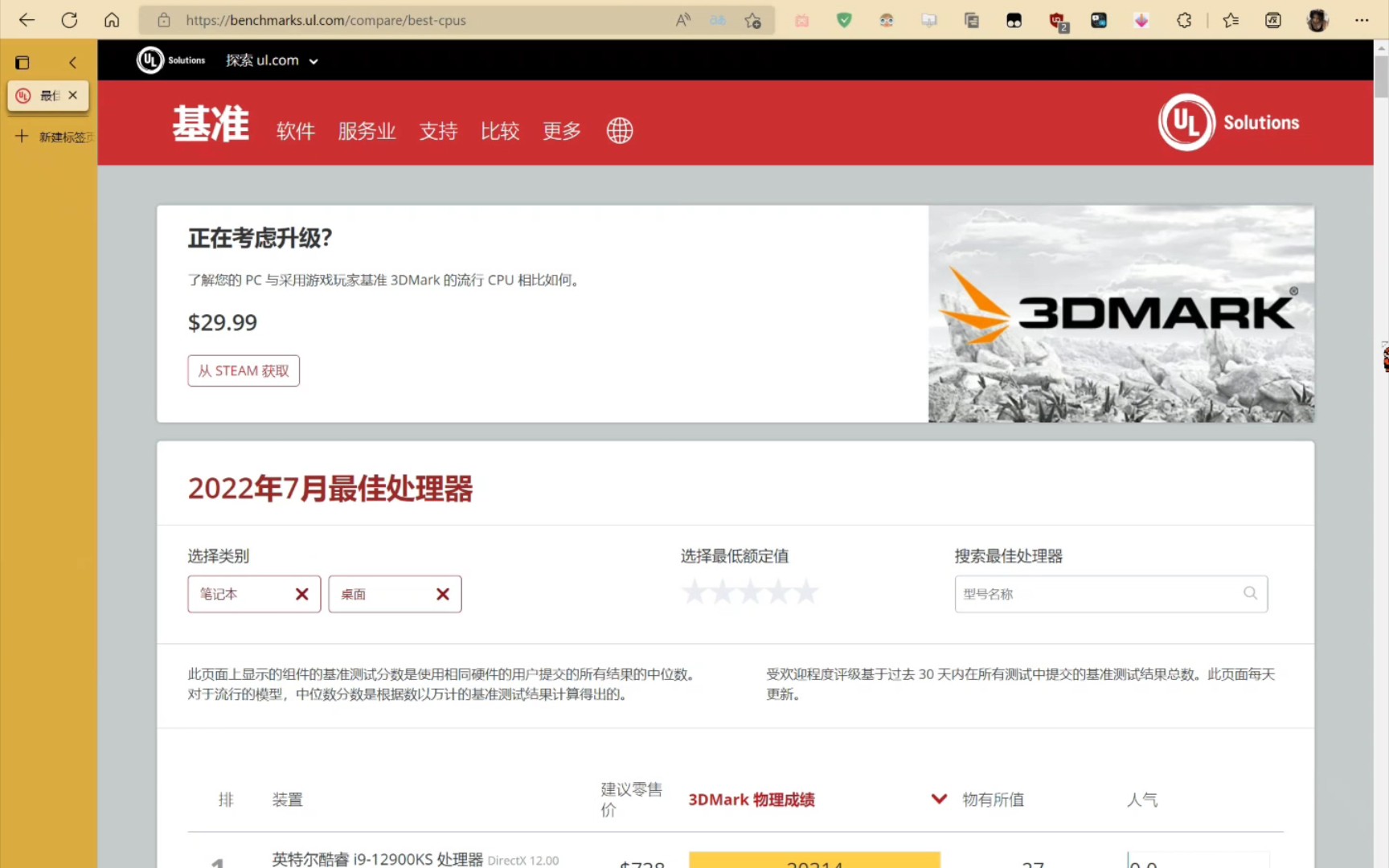This screenshot has height=868, width=1389.
Task: Collapse the vertical tabs pane chevron
Action: point(73,62)
